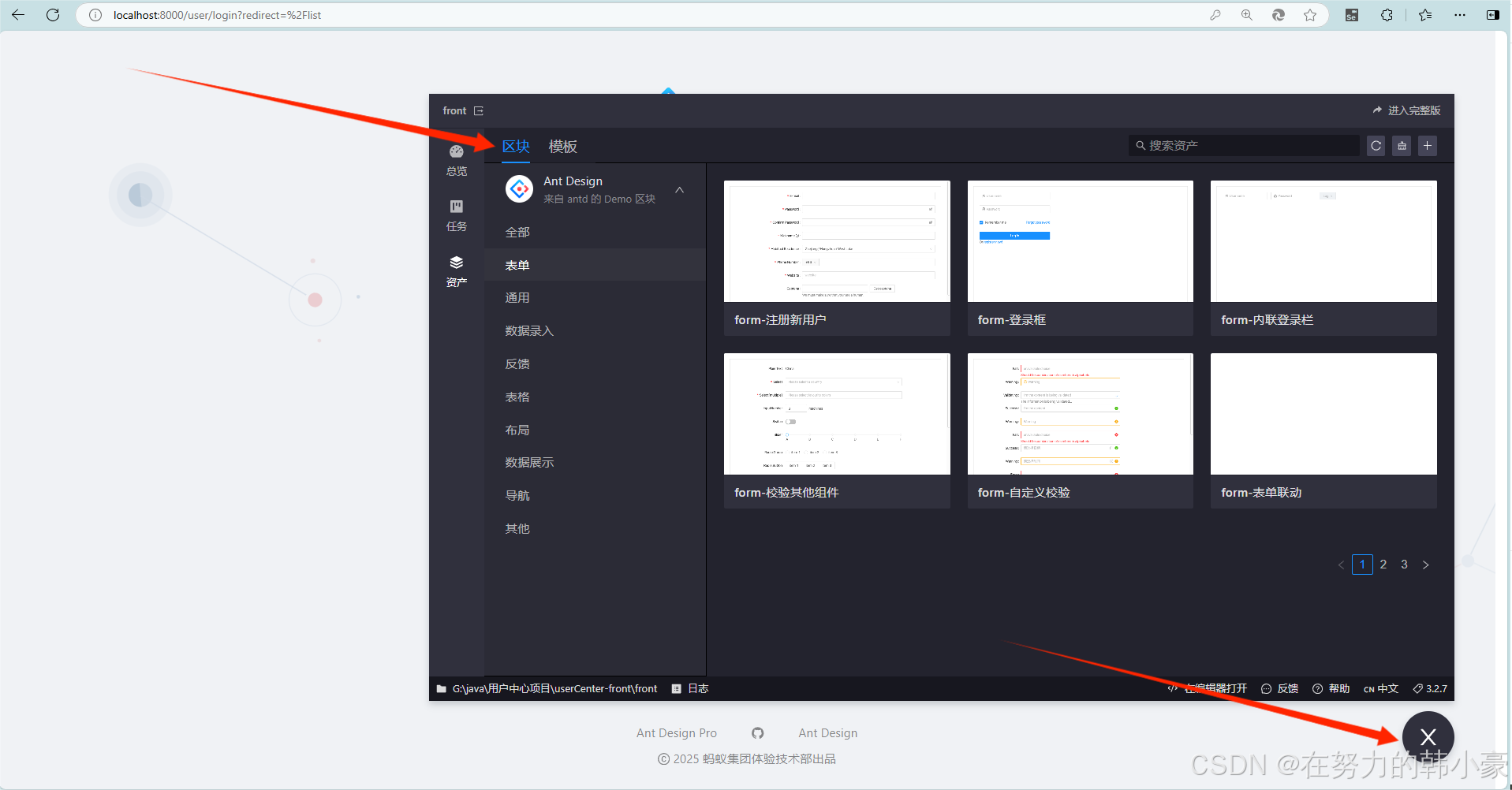Click the Ant Design source logo
1512x790 pixels.
pos(519,189)
